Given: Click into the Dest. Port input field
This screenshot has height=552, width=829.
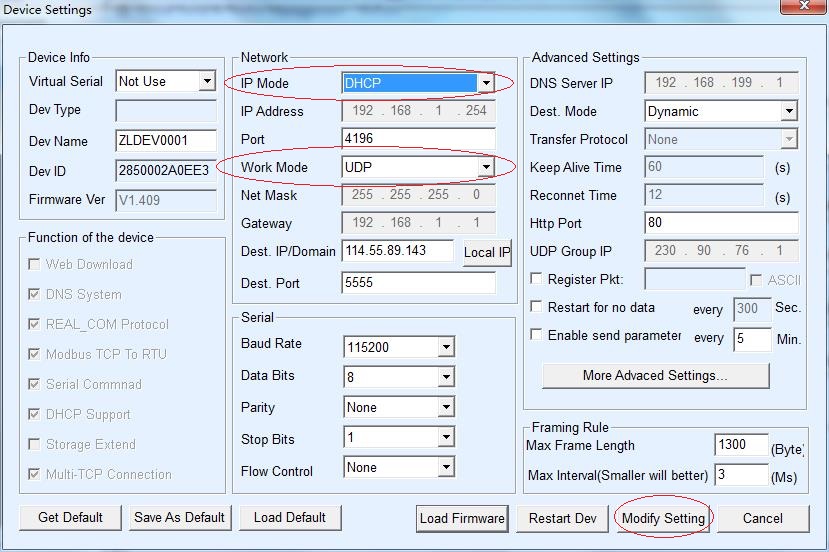Looking at the screenshot, I should click(418, 284).
